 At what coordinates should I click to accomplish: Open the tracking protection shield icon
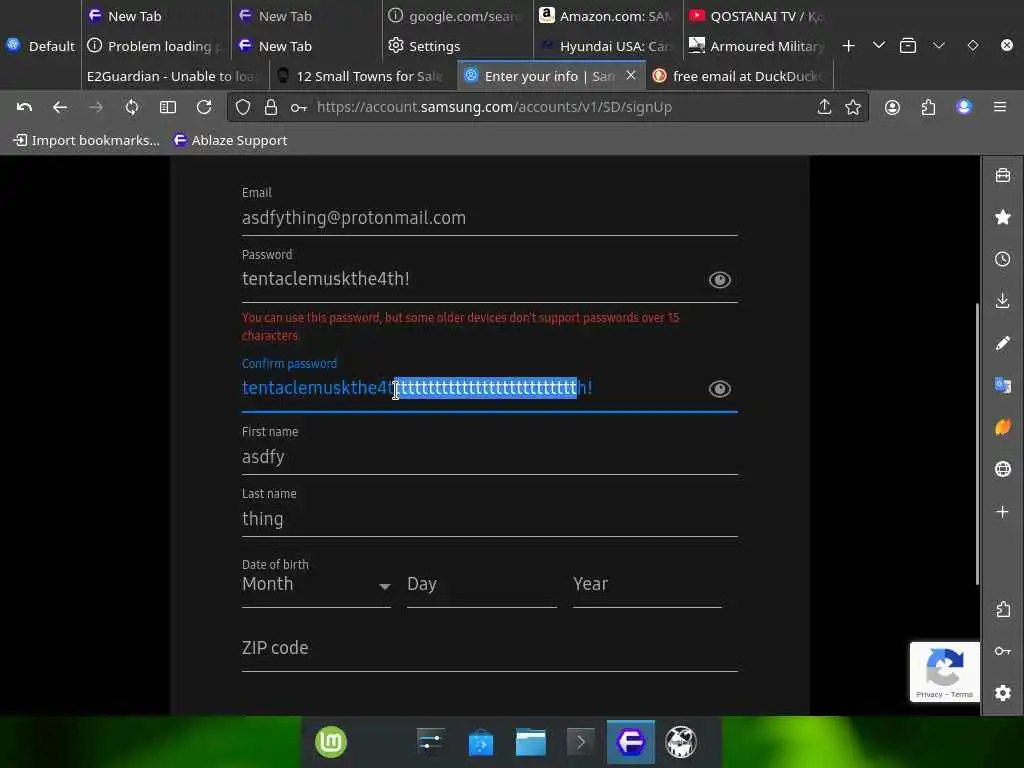pos(243,107)
